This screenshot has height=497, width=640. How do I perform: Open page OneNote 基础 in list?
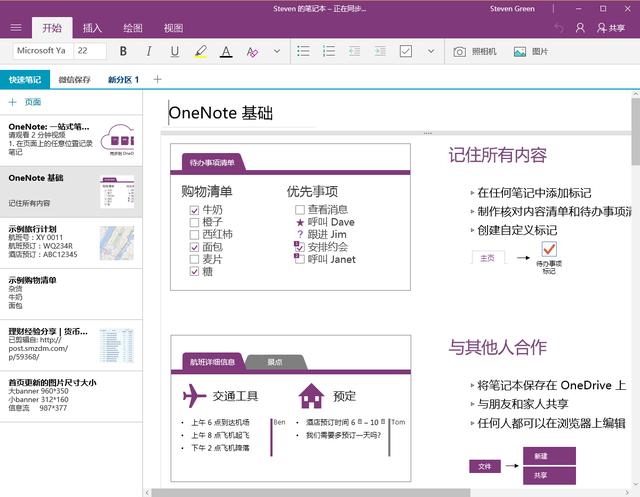tap(71, 191)
